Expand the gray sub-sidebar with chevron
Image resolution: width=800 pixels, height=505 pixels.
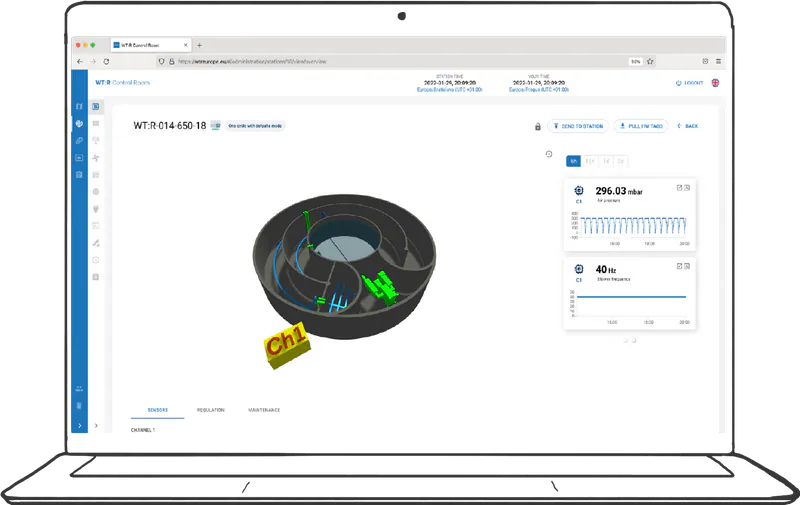click(96, 425)
